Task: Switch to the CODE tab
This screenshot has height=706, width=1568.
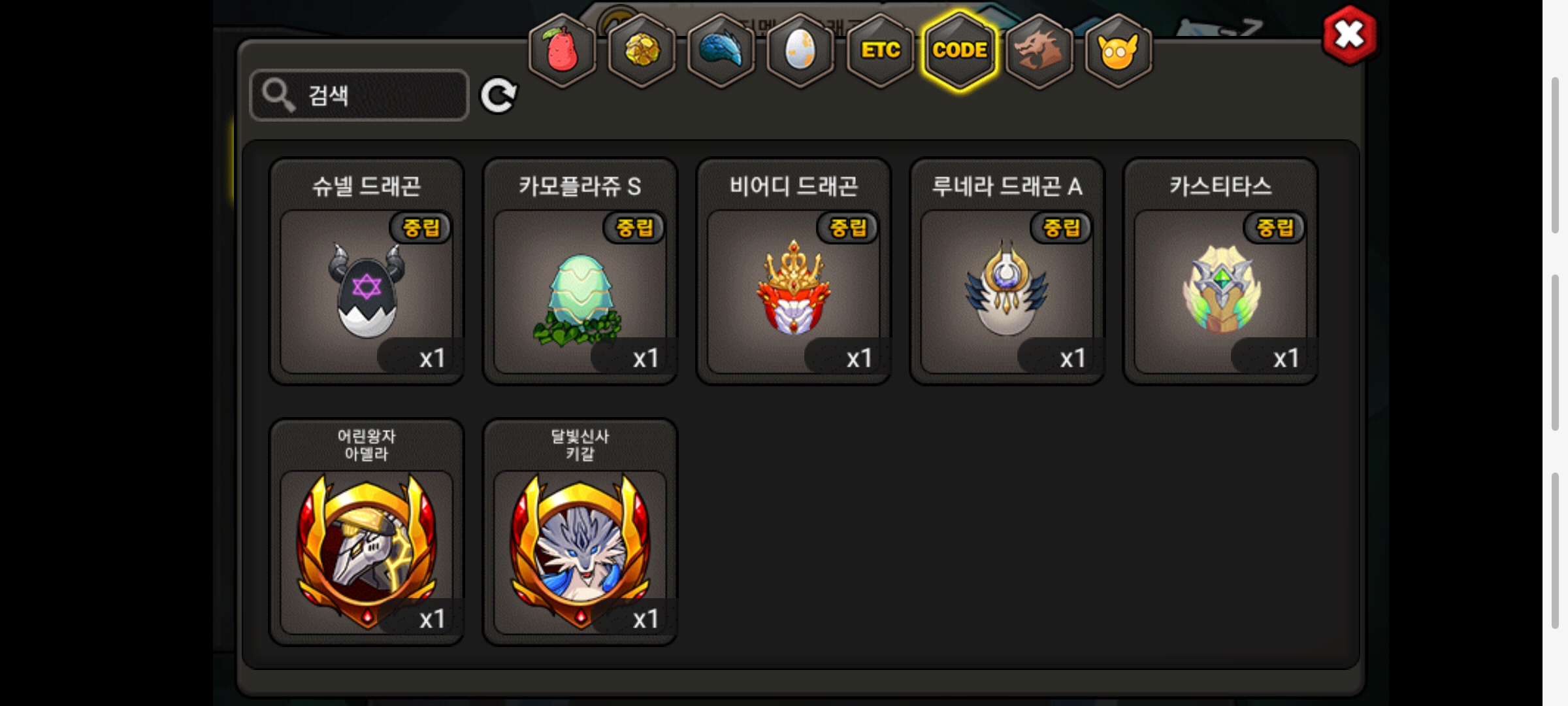Action: pyautogui.click(x=960, y=51)
